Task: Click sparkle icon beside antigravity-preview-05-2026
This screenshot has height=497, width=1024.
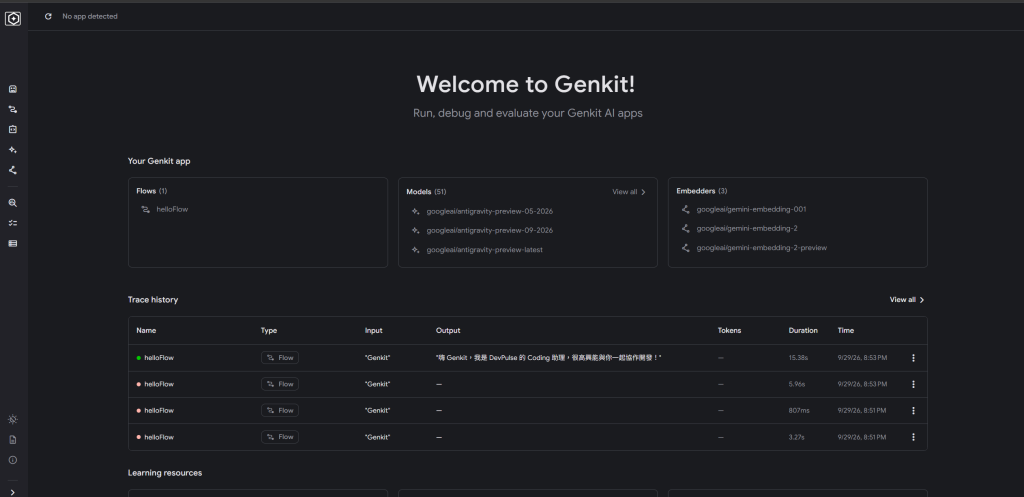Action: coord(415,212)
